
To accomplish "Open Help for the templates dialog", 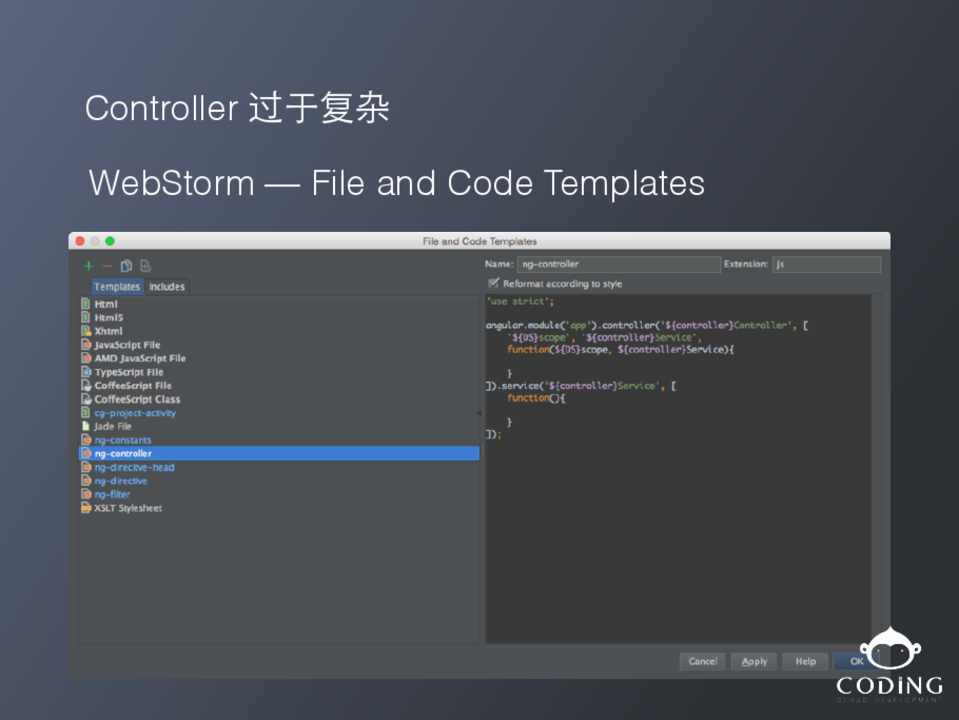I will [x=805, y=661].
